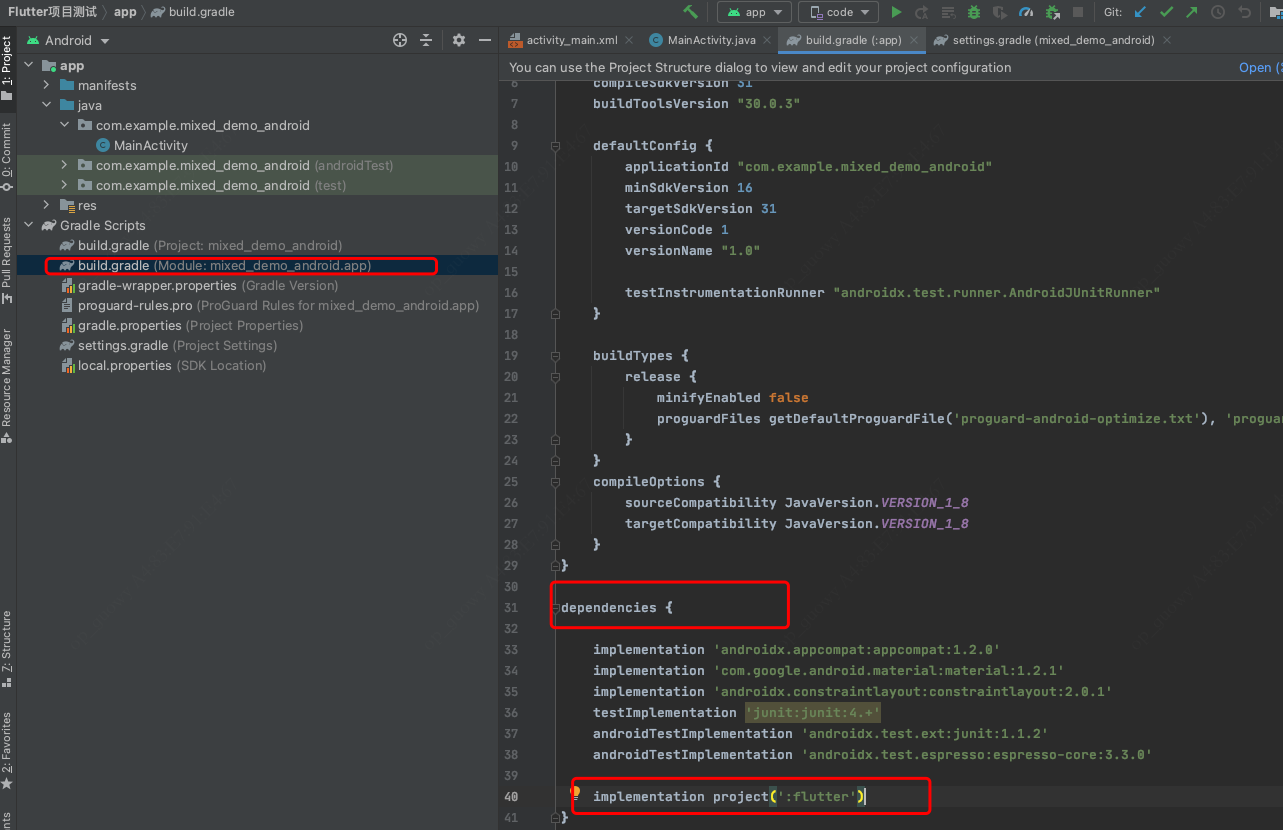
Task: Open the Android project view dropdown
Action: [x=68, y=40]
